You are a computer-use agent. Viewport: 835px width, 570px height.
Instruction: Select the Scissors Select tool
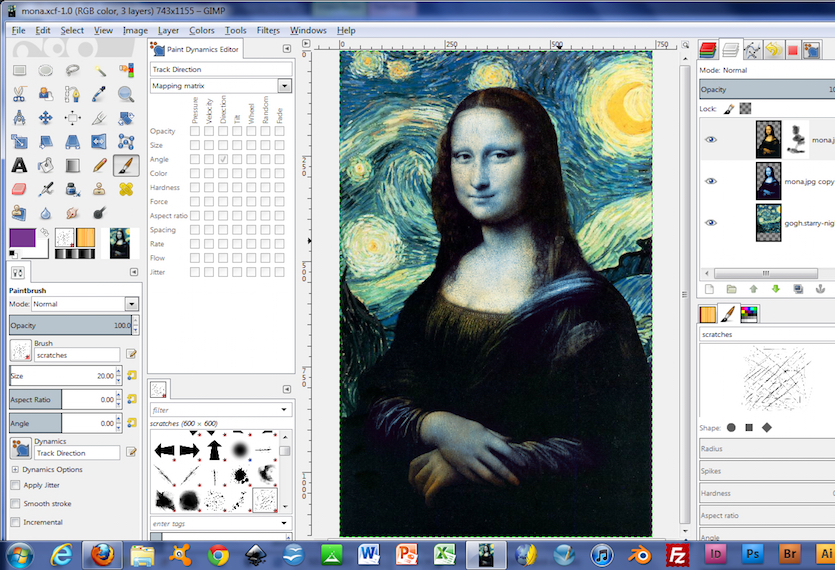(20, 94)
